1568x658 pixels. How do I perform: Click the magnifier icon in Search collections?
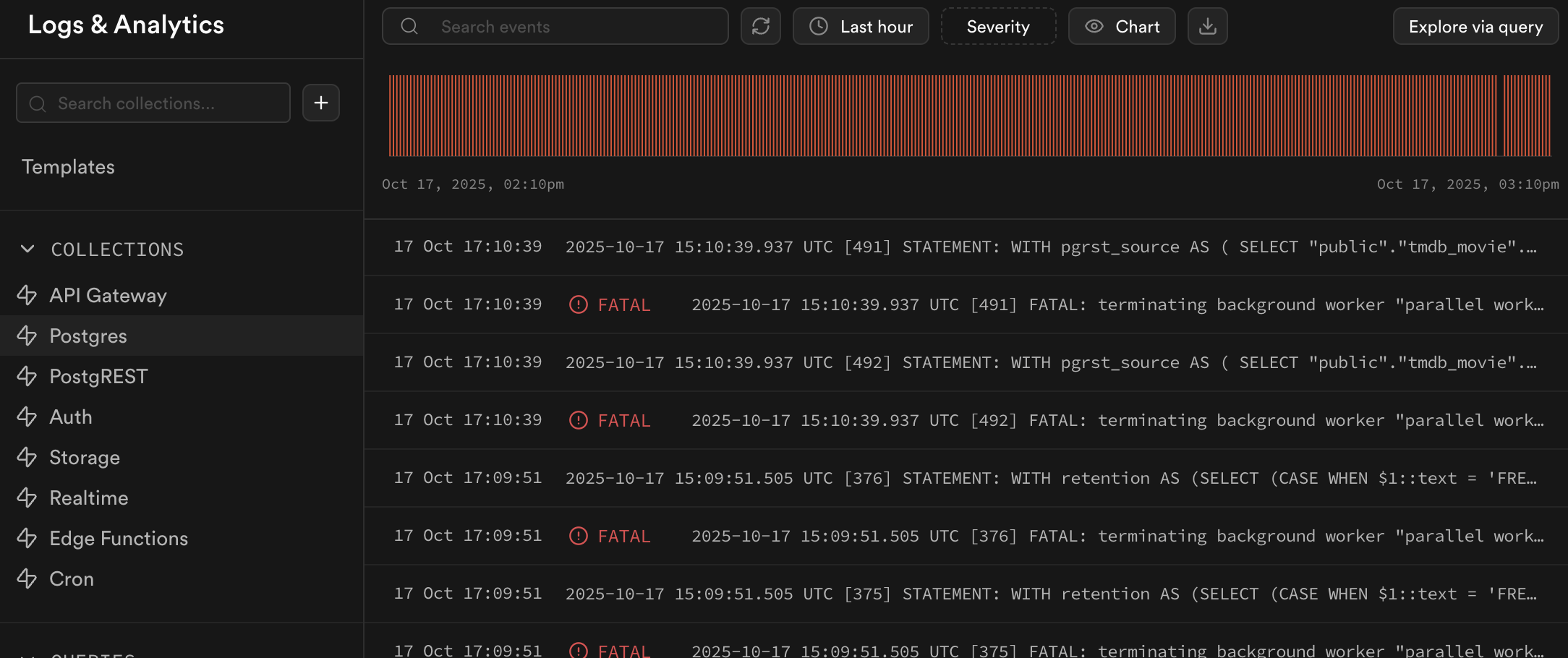point(38,103)
